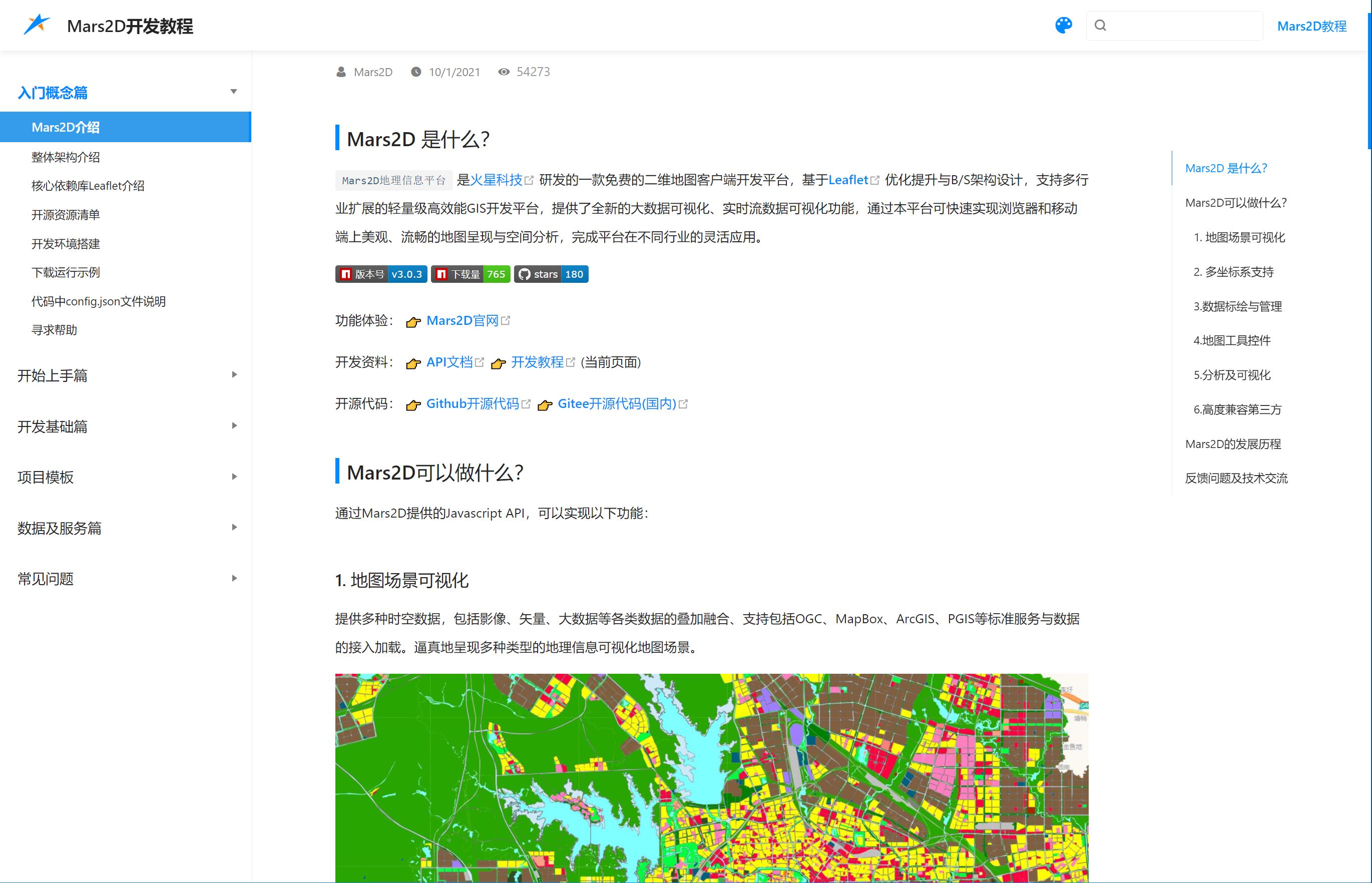Open 整体架构介绍 in the sidebar

pyautogui.click(x=66, y=157)
